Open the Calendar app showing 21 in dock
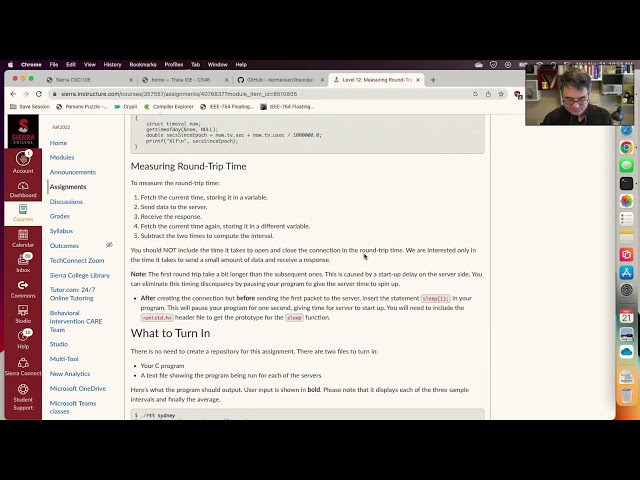This screenshot has width=640, height=480. (x=627, y=316)
